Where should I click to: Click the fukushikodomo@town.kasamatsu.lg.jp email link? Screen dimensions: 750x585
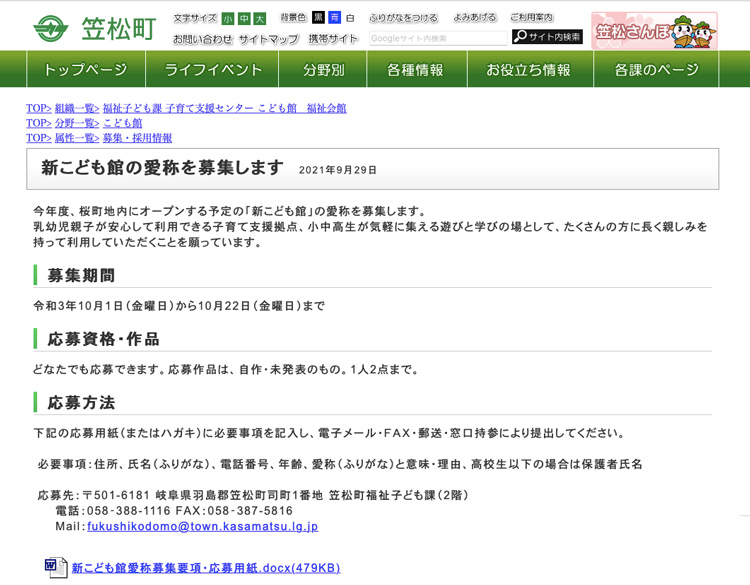click(202, 526)
